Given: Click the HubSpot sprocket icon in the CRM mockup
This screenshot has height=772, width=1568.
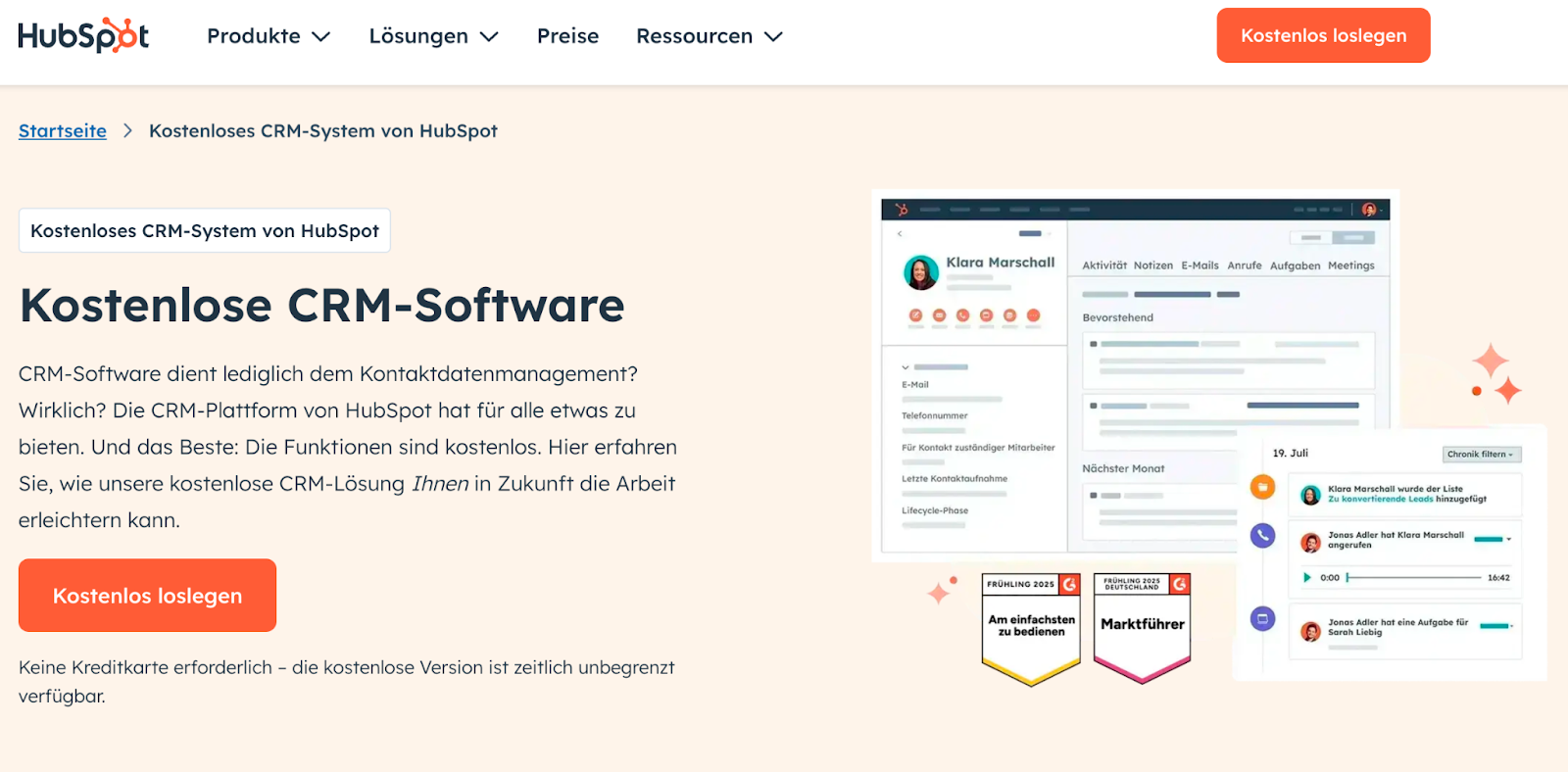Looking at the screenshot, I should point(902,210).
